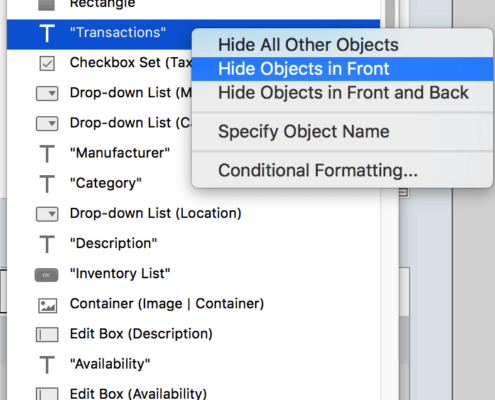Screen dimensions: 495x400
Task: Click the Manufacturer text T icon
Action: click(47, 154)
